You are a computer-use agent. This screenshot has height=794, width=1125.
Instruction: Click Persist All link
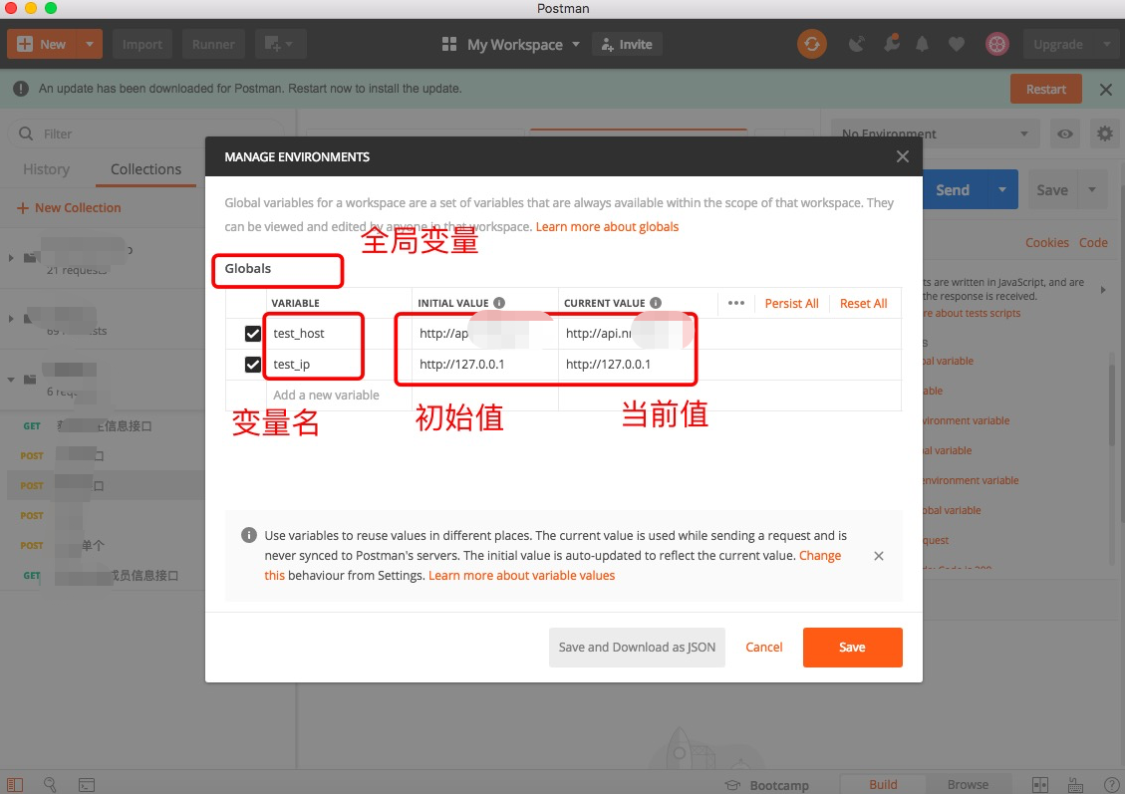click(x=791, y=303)
